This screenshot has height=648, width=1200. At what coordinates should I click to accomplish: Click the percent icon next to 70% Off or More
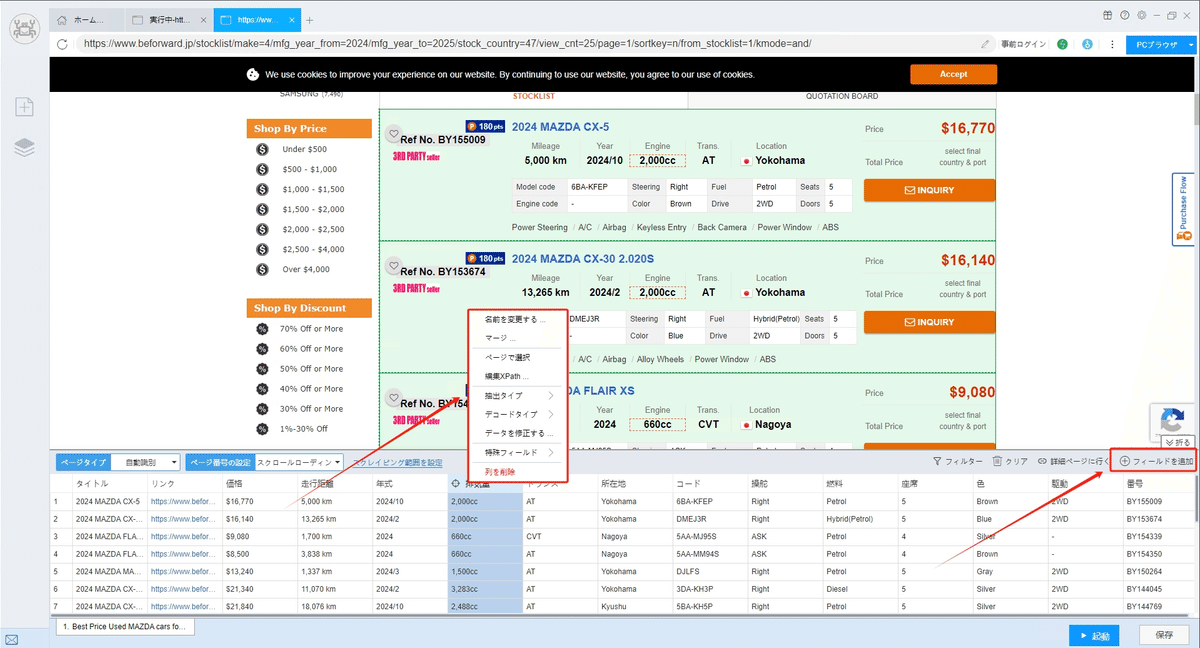pyautogui.click(x=262, y=329)
